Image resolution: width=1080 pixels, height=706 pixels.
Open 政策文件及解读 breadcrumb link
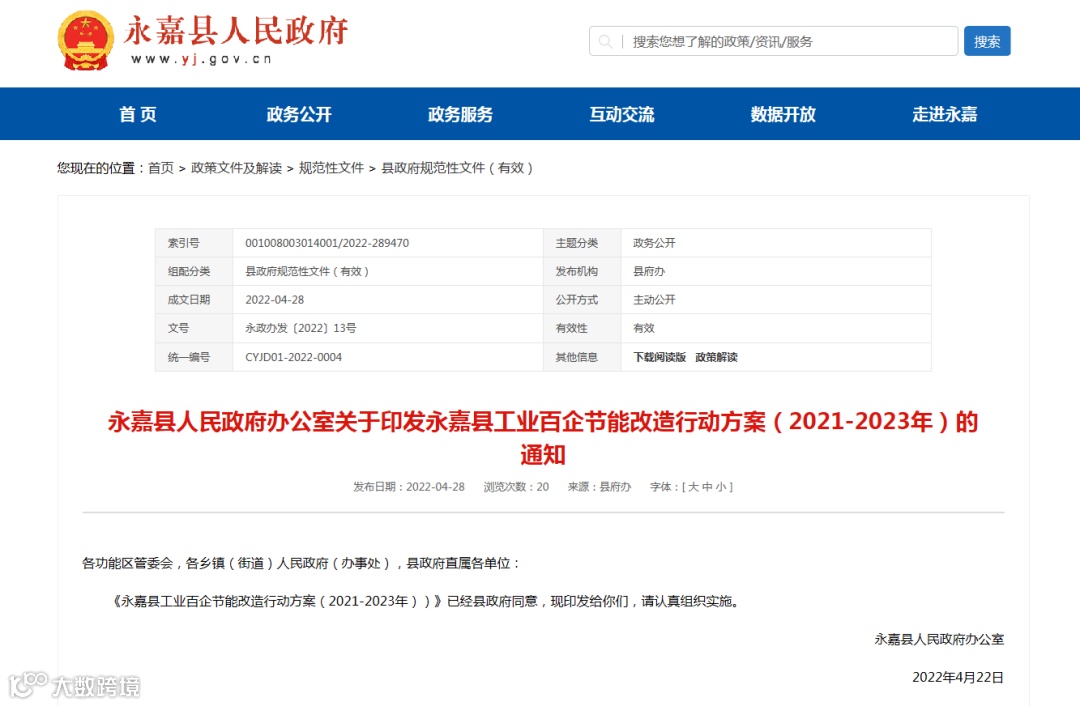coord(236,168)
